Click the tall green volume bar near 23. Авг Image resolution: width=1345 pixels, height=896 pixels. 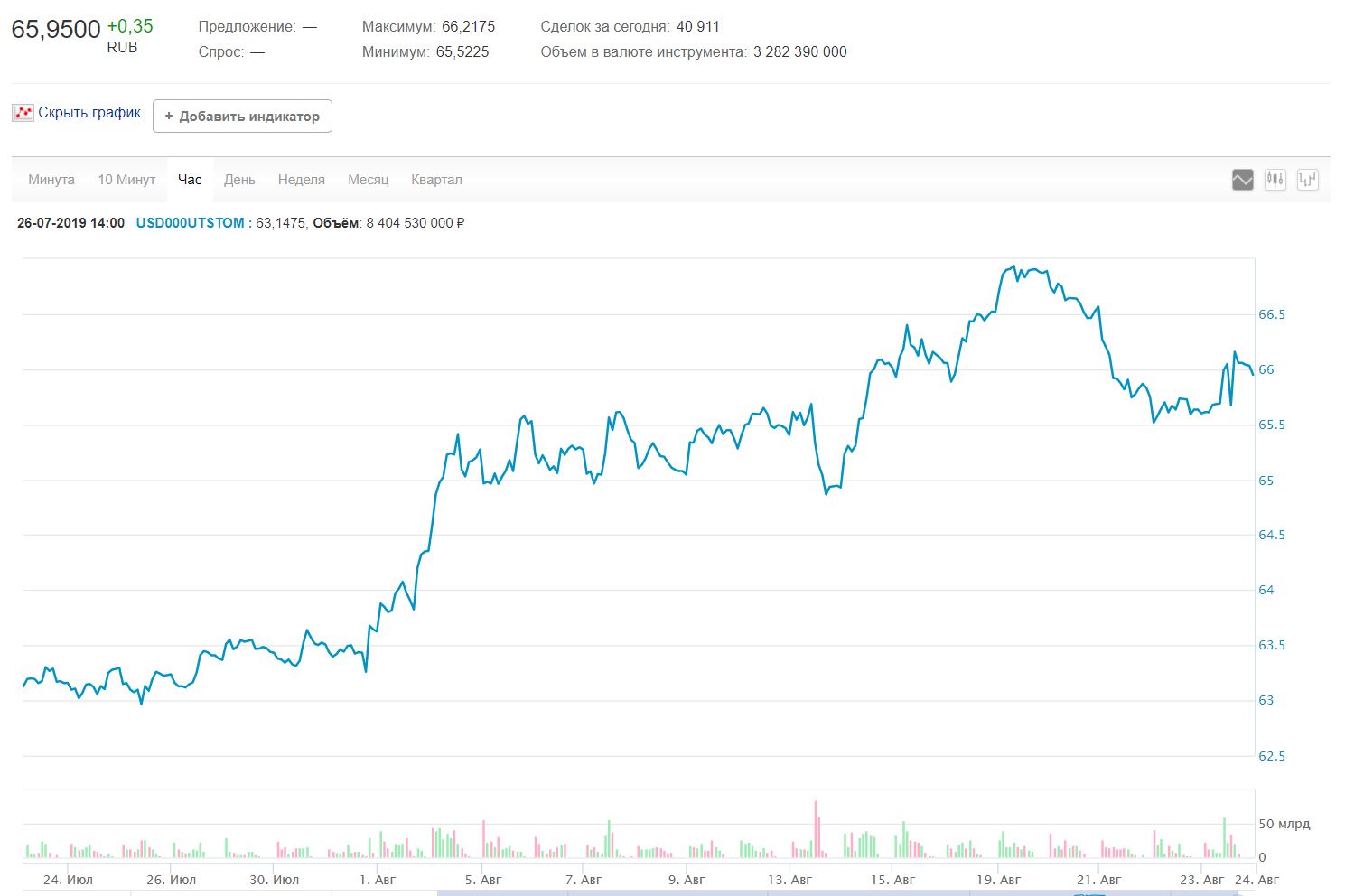click(1225, 837)
